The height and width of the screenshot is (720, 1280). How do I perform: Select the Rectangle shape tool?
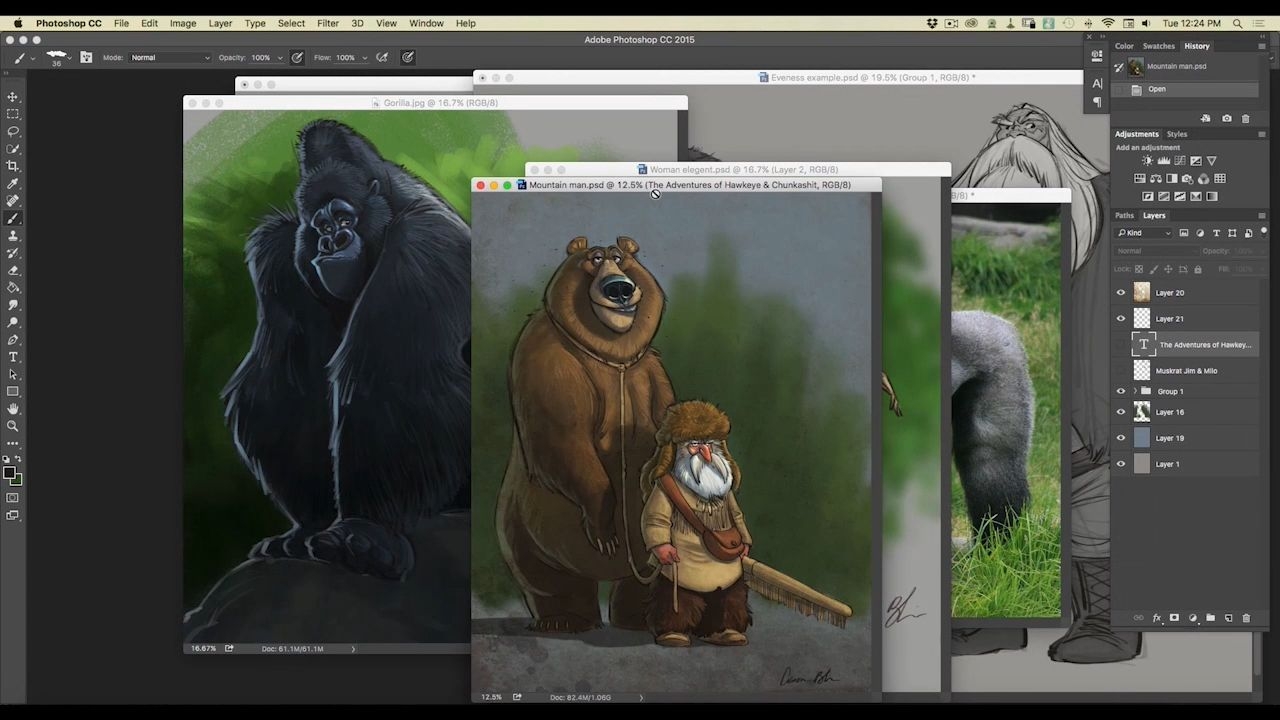(x=13, y=392)
